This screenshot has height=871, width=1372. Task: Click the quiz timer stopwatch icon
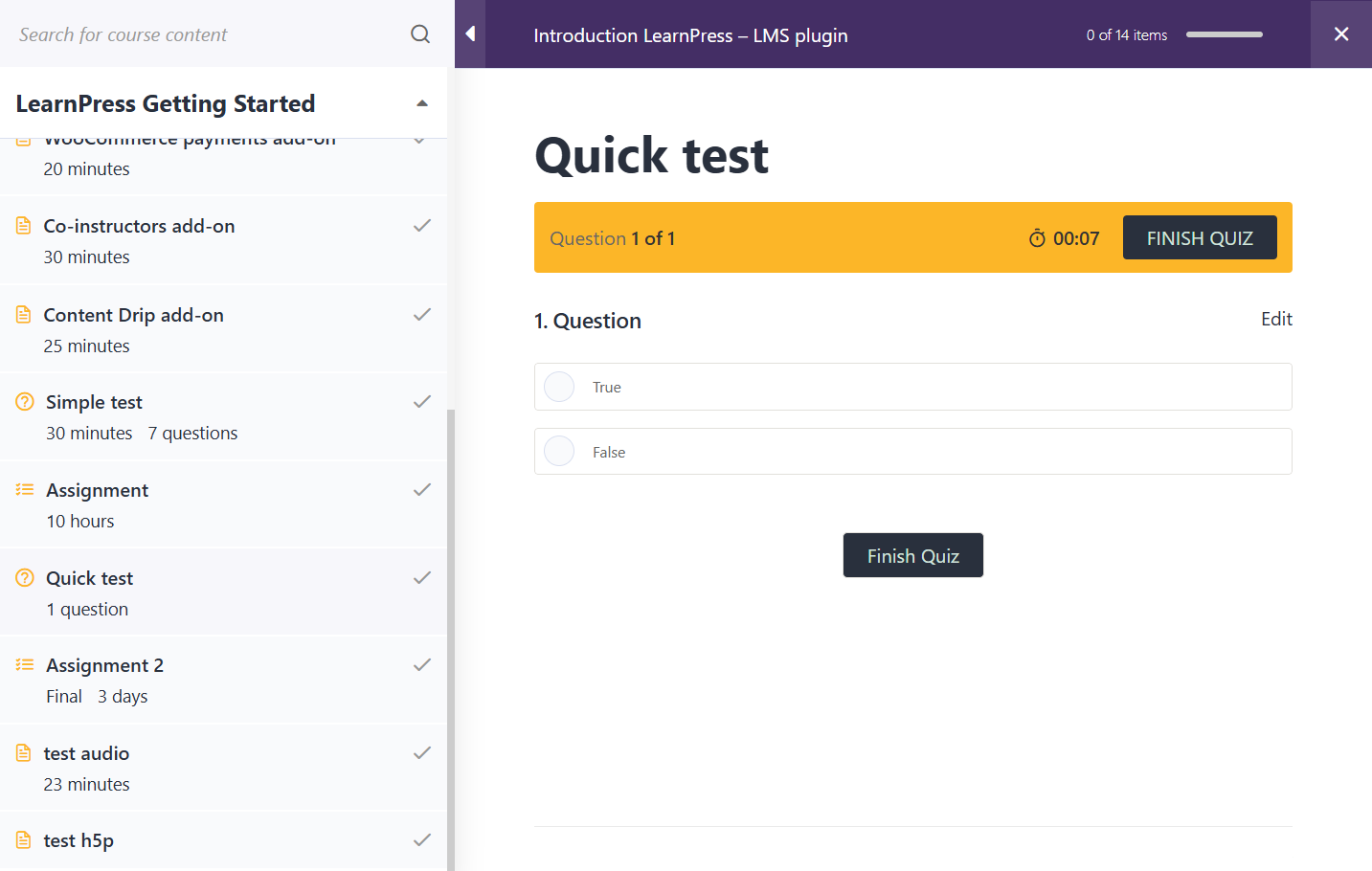click(x=1037, y=238)
